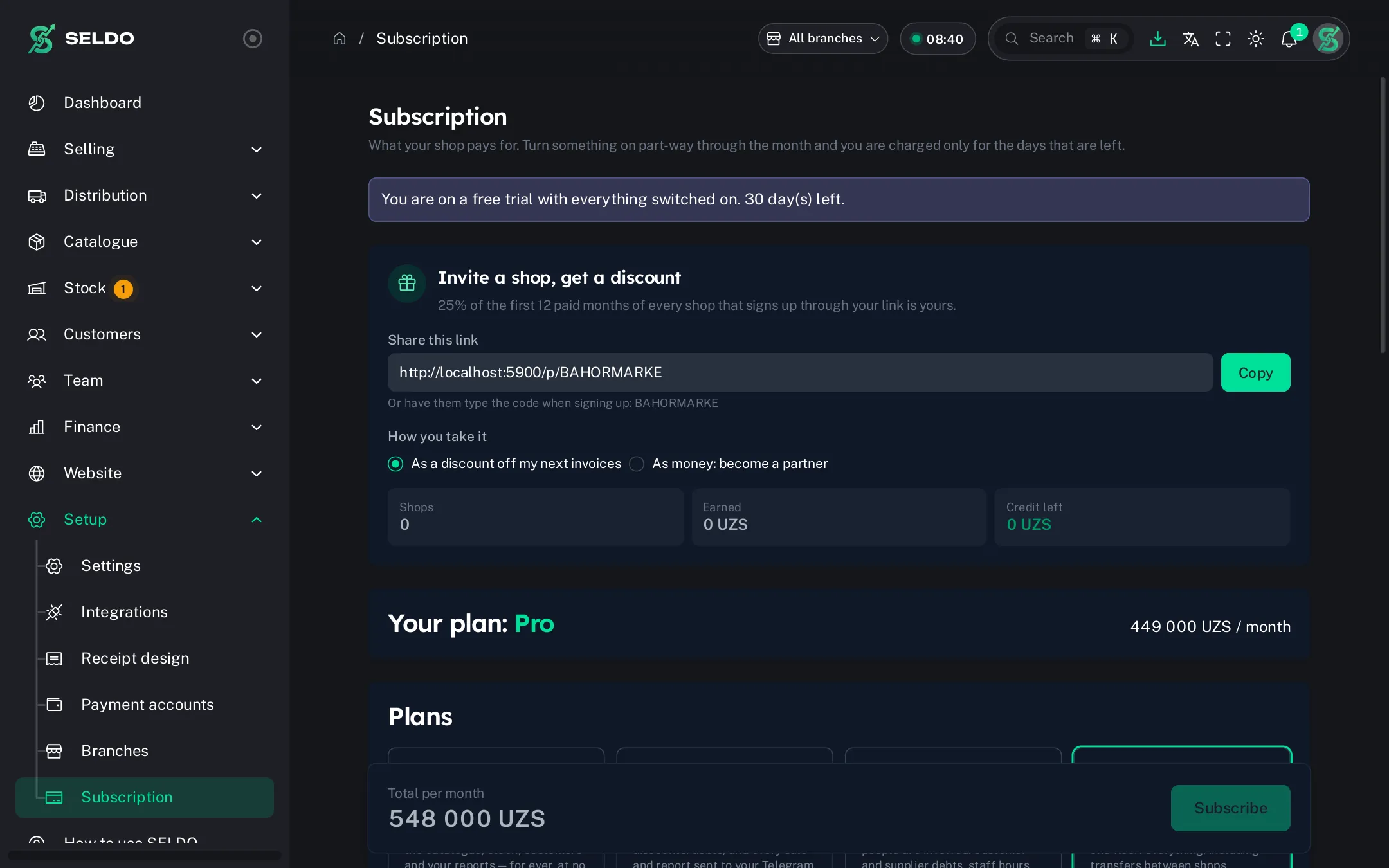
Task: Click the 449 000 UZS / month price
Action: pyautogui.click(x=1210, y=626)
